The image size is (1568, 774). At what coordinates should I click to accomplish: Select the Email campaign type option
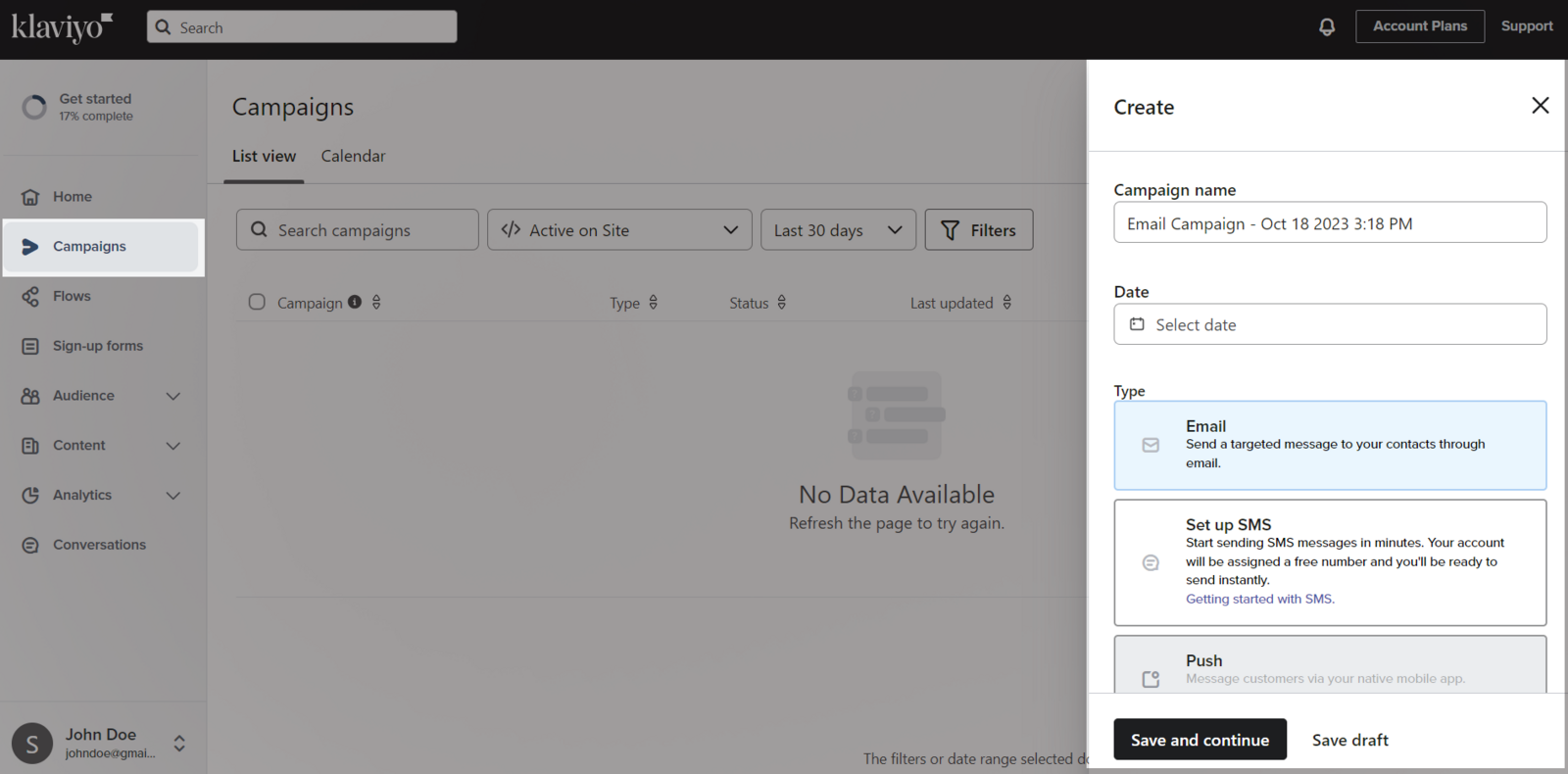[1330, 445]
